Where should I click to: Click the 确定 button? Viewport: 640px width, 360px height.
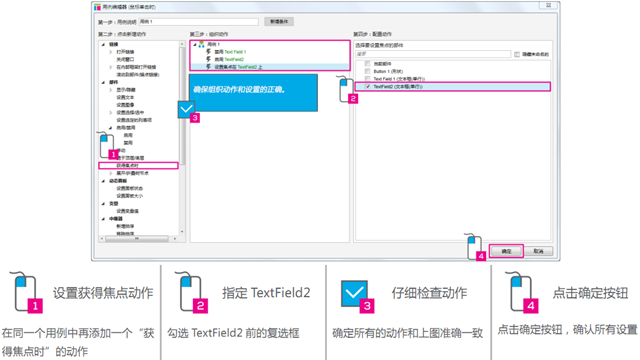tap(506, 251)
